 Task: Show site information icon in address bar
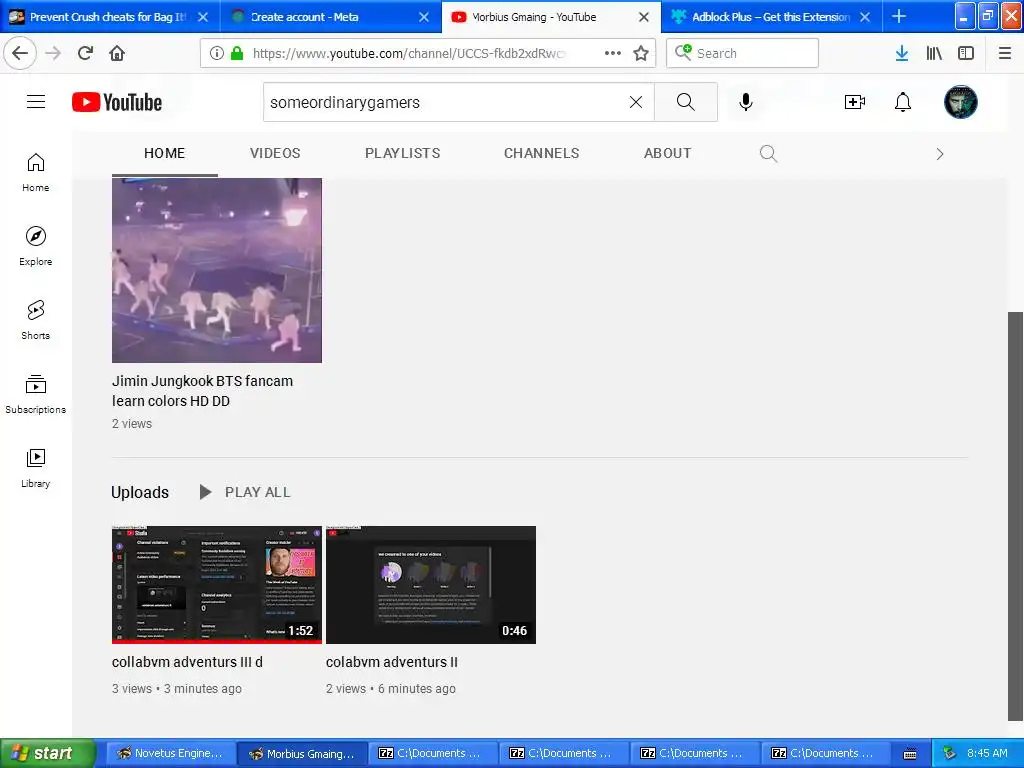[217, 53]
